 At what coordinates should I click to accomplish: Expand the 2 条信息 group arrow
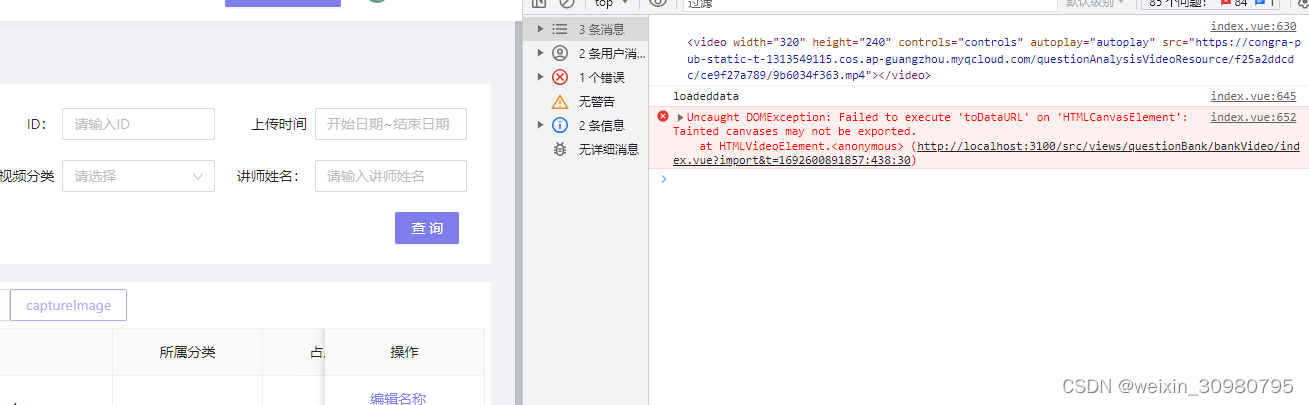tap(541, 125)
